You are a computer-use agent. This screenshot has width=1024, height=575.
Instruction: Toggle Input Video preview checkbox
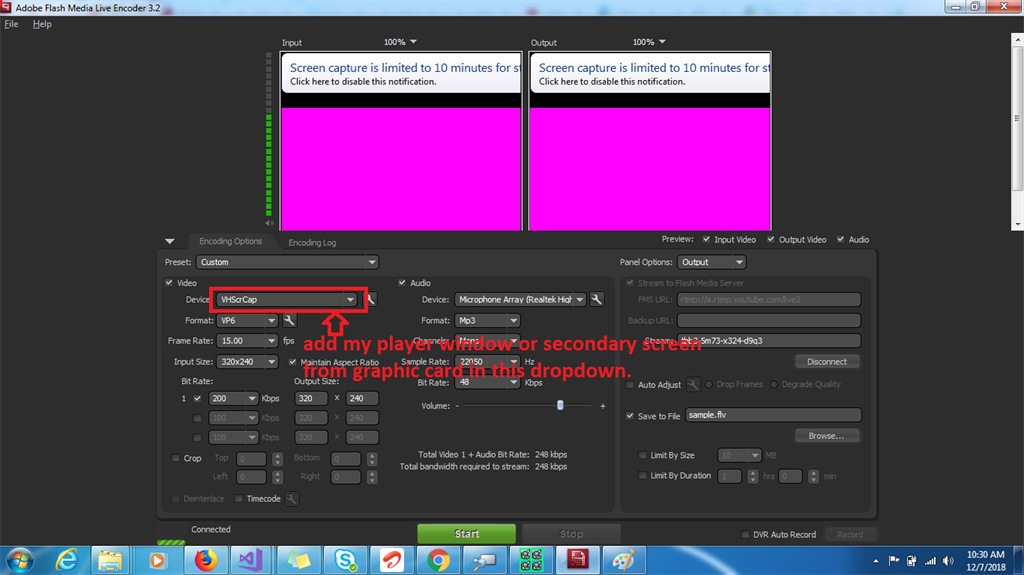click(x=706, y=239)
